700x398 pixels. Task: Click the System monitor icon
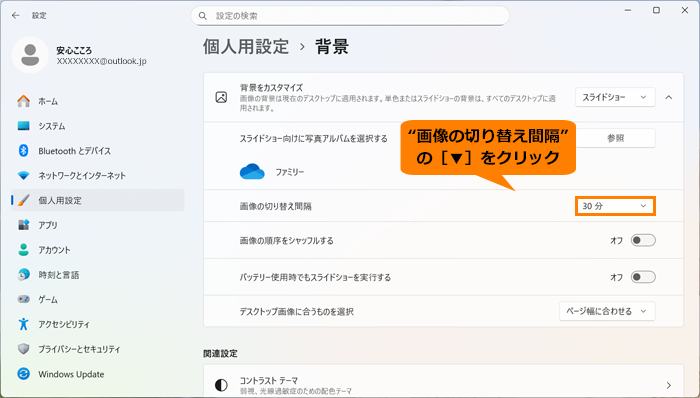pos(24,126)
